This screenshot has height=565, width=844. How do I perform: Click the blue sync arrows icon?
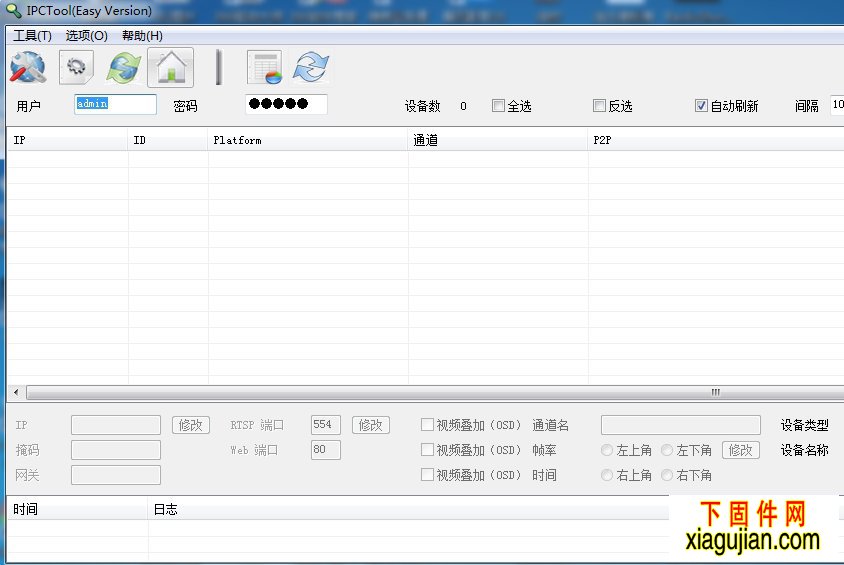tap(311, 67)
